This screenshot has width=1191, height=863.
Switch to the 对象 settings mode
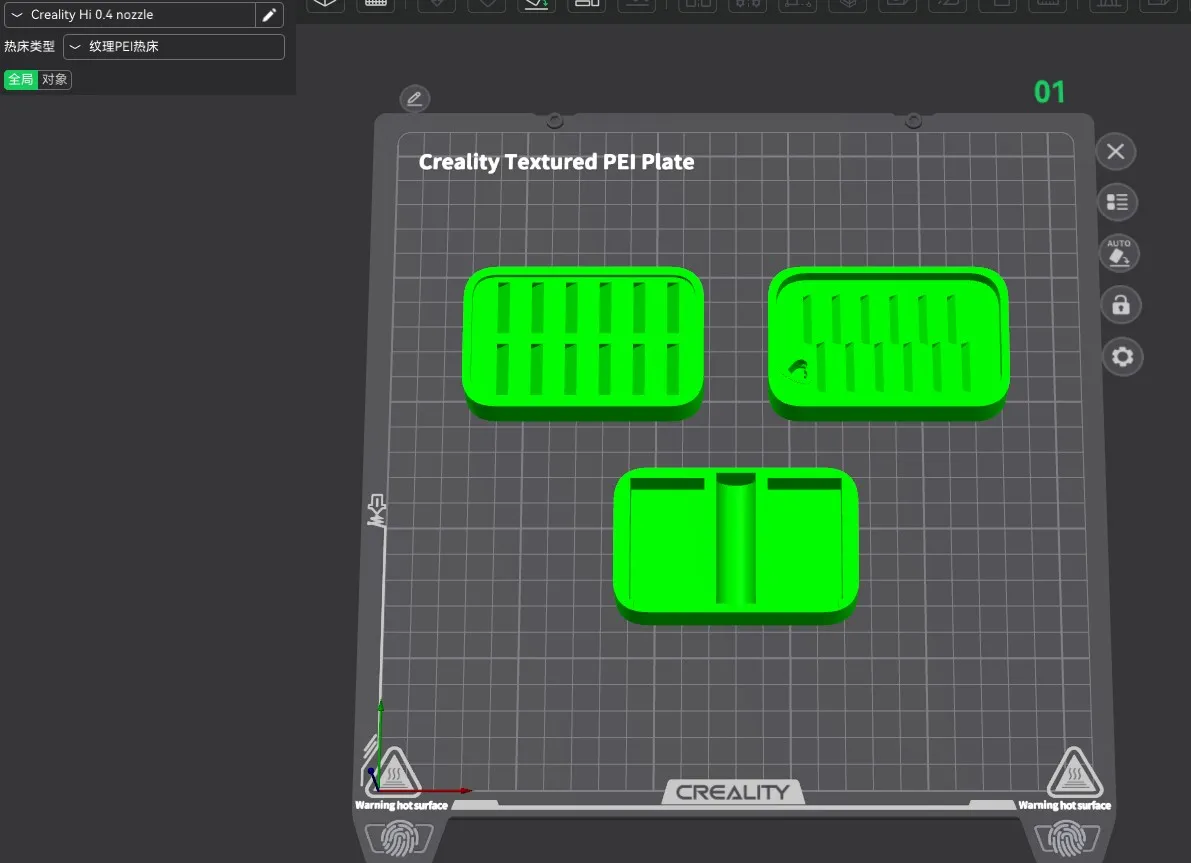click(55, 80)
